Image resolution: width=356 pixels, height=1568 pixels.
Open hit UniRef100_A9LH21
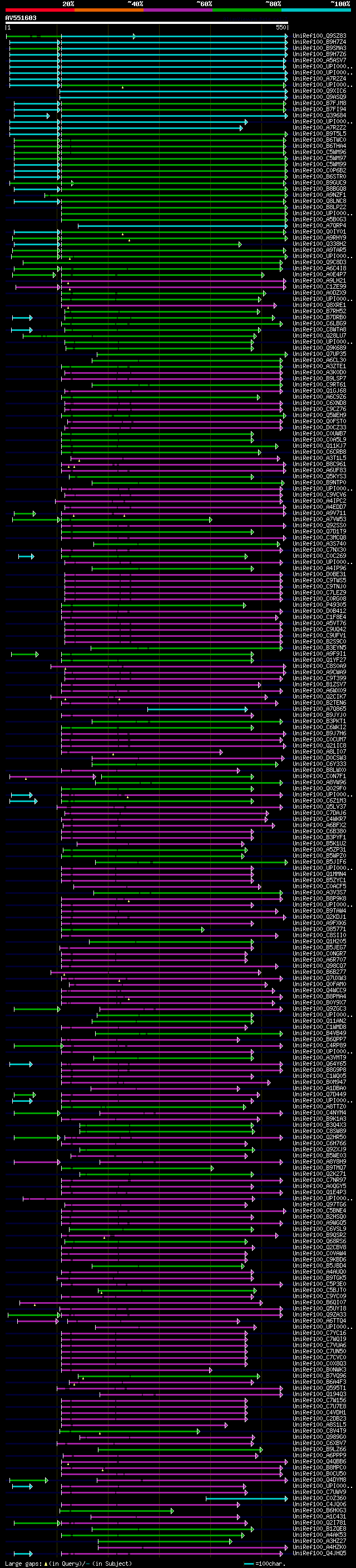[x=319, y=280]
